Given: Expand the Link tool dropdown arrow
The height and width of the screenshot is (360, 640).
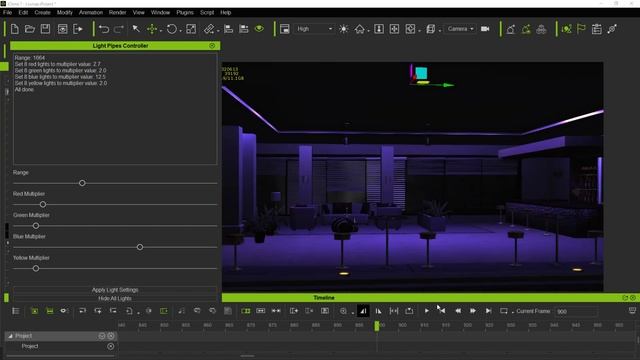Looking at the screenshot, I should pos(218,31).
